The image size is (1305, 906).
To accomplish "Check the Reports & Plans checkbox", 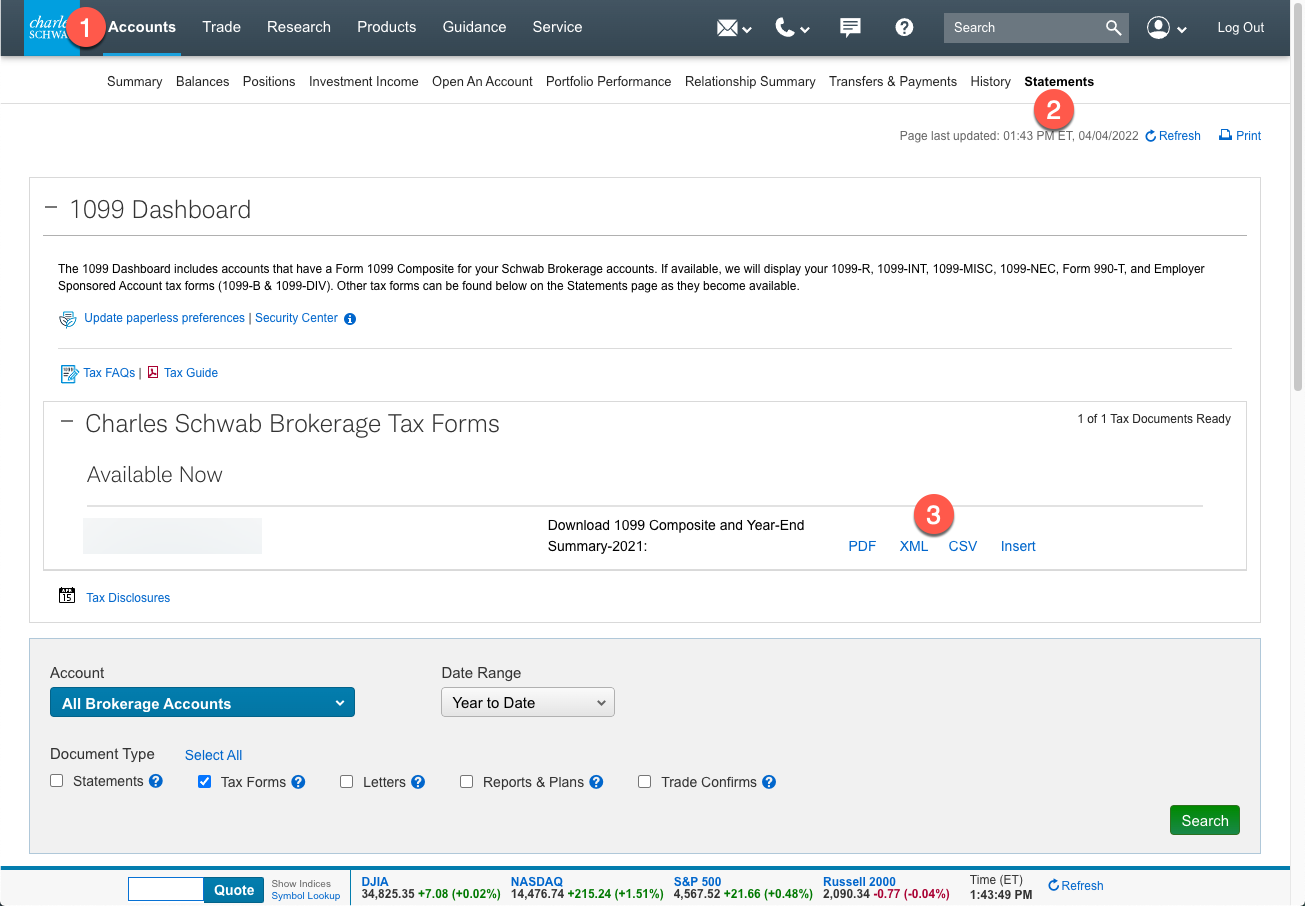I will pyautogui.click(x=466, y=782).
